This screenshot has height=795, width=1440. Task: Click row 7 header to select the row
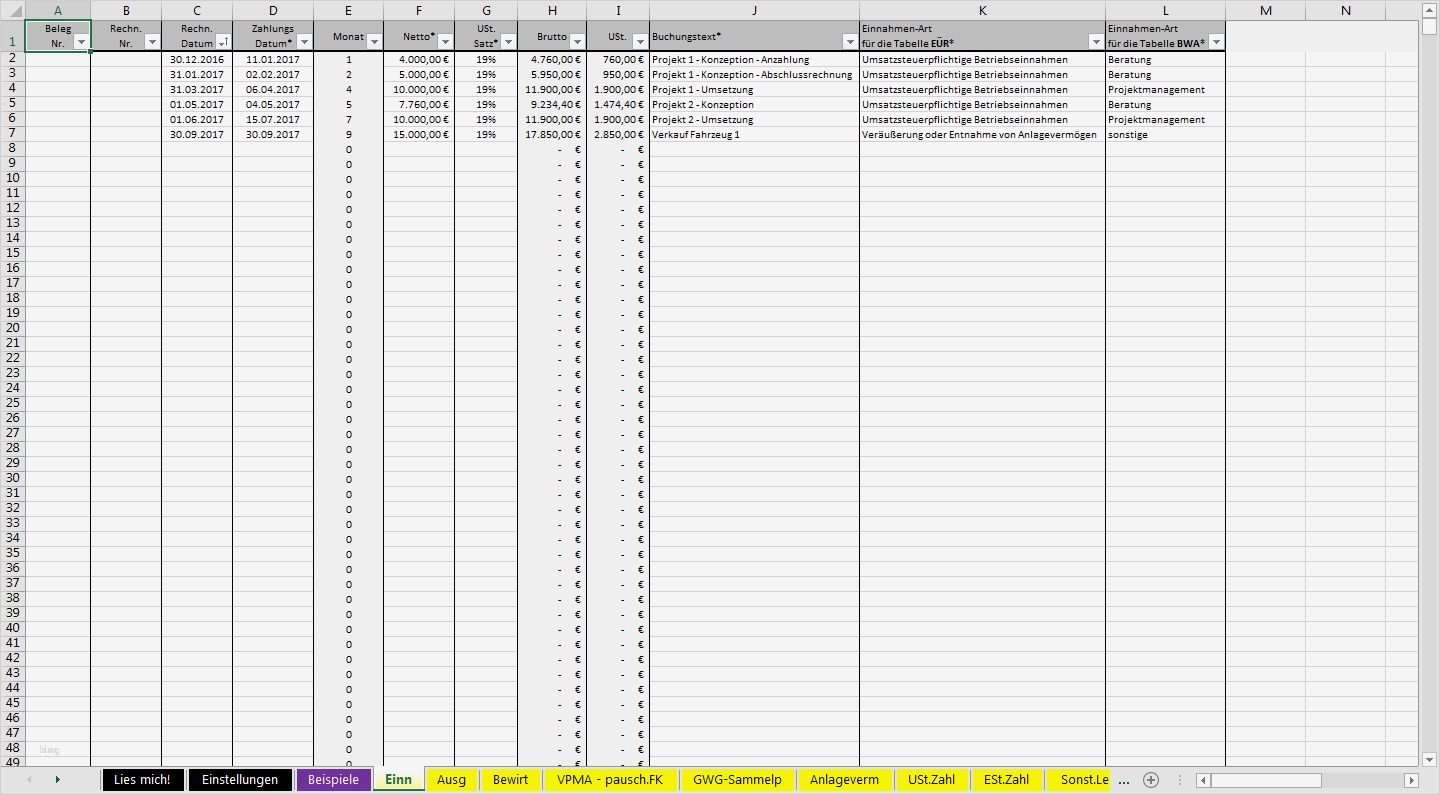pos(14,134)
